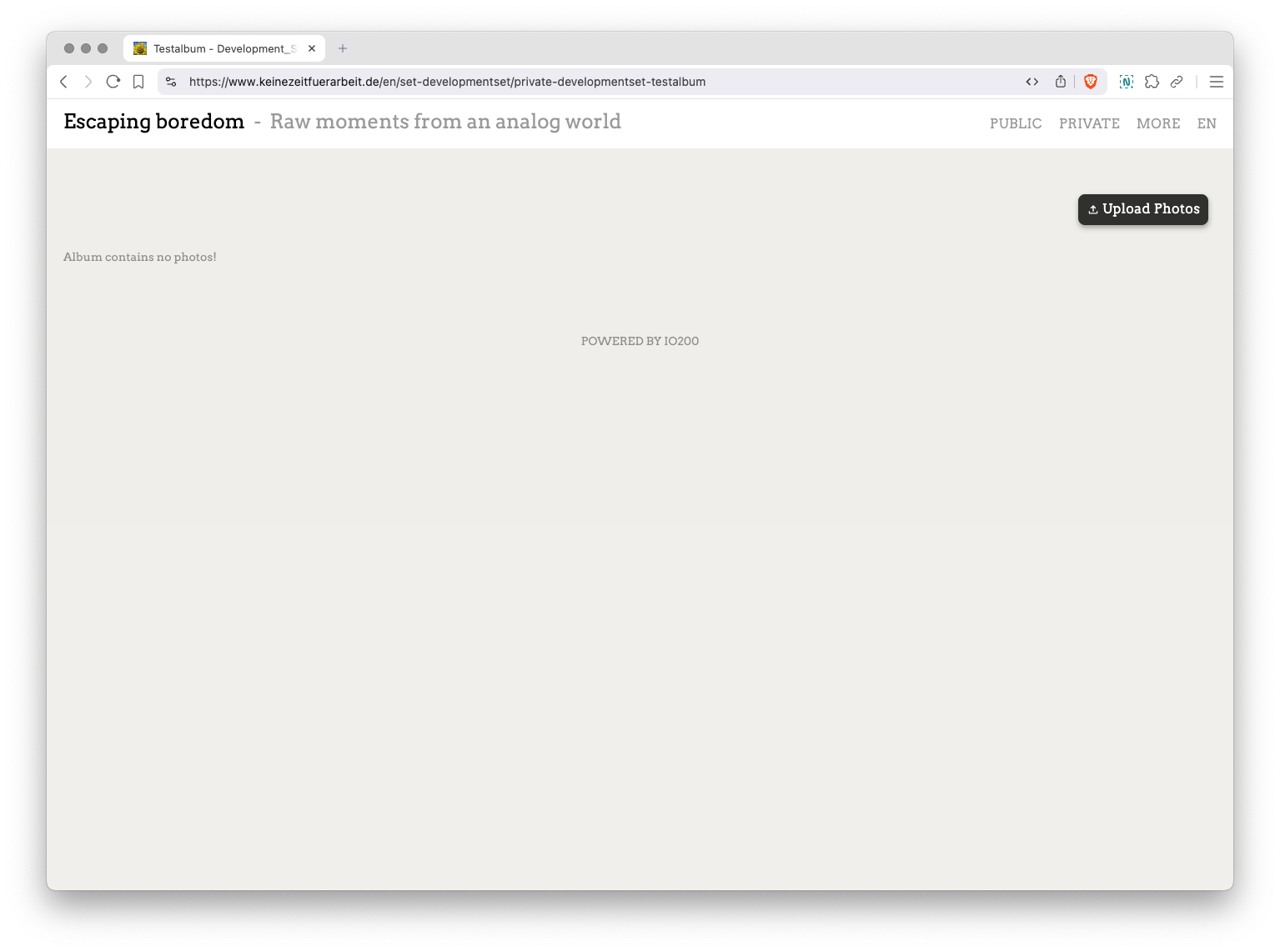Open the developer tools code icon

(x=1032, y=82)
